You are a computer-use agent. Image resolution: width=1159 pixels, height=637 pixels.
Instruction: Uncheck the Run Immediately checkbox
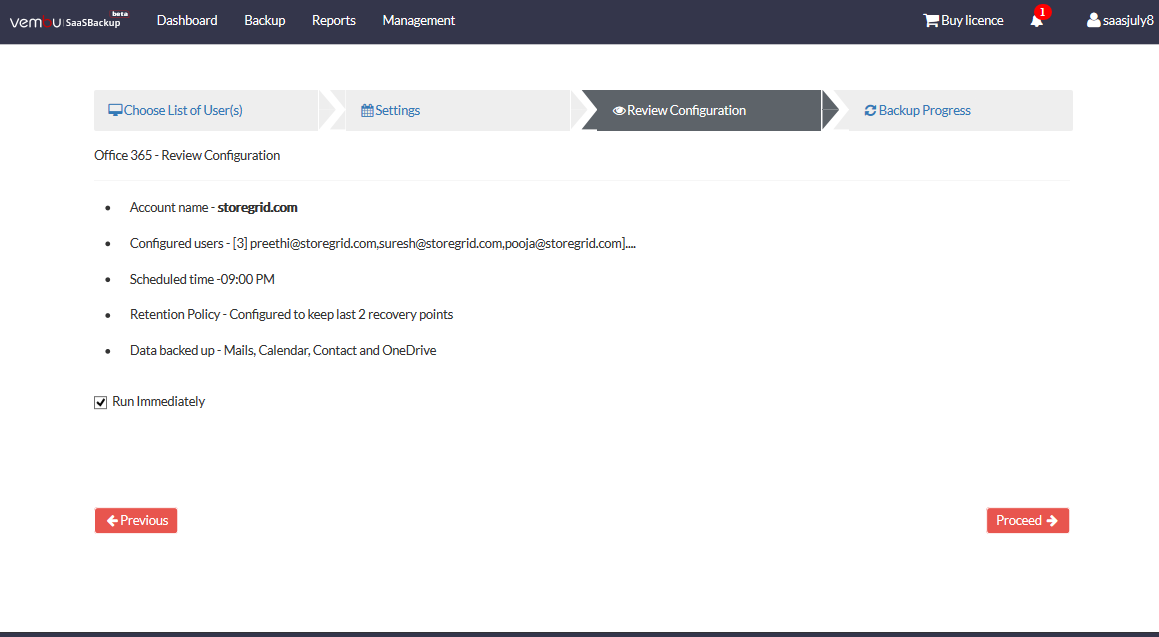point(101,402)
